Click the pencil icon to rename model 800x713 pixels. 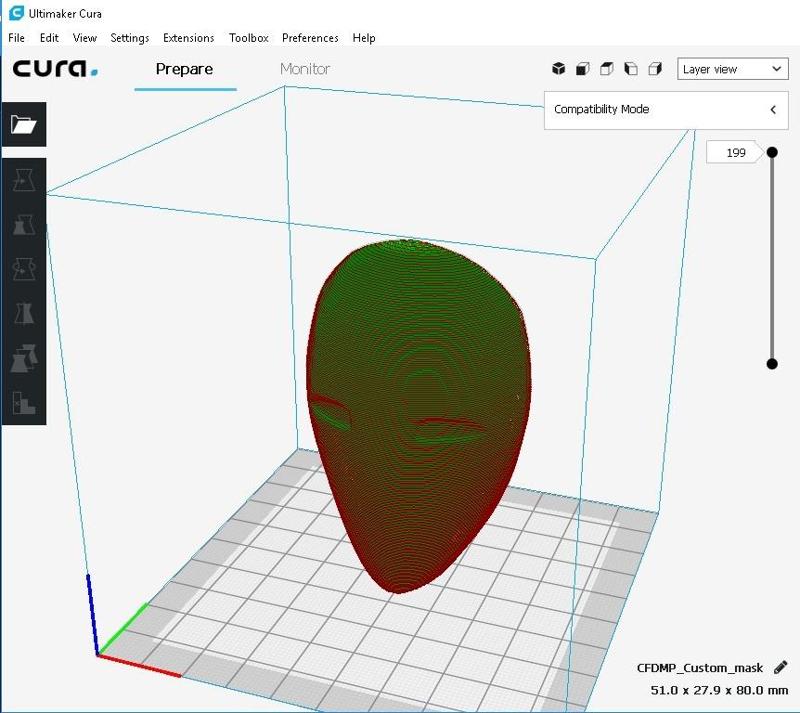pyautogui.click(x=780, y=667)
